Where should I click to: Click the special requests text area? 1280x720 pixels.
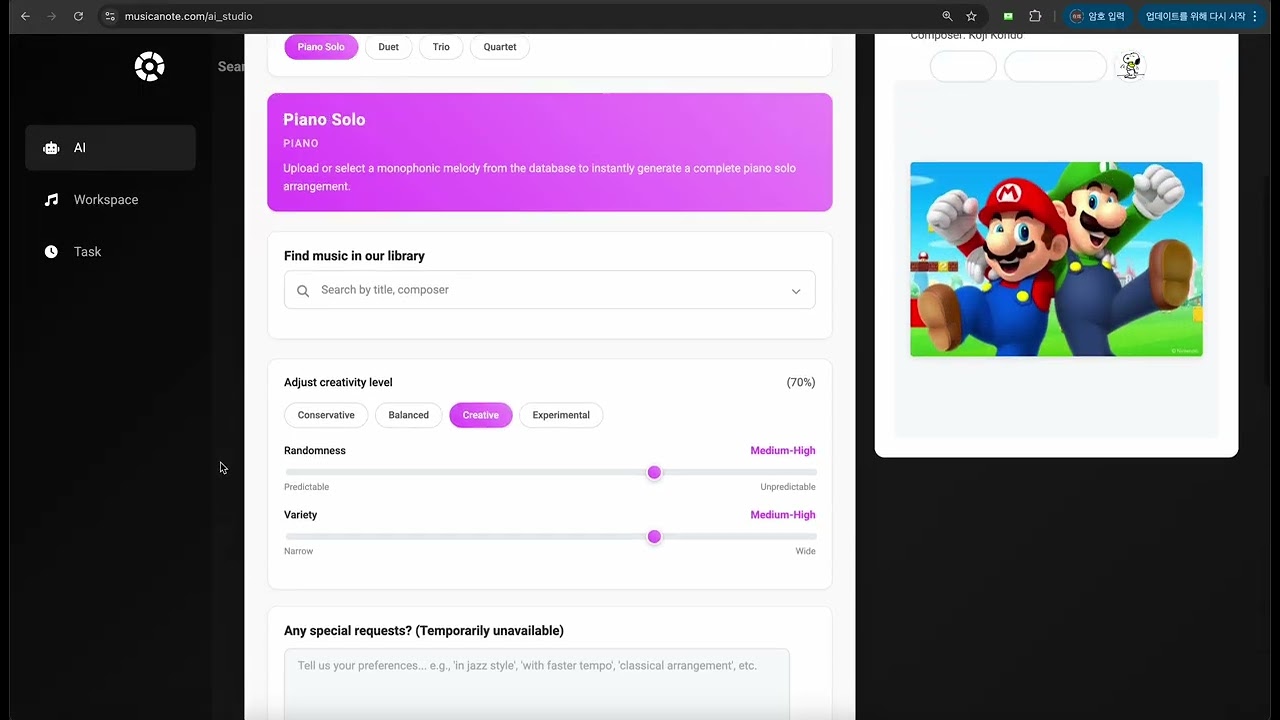[537, 684]
